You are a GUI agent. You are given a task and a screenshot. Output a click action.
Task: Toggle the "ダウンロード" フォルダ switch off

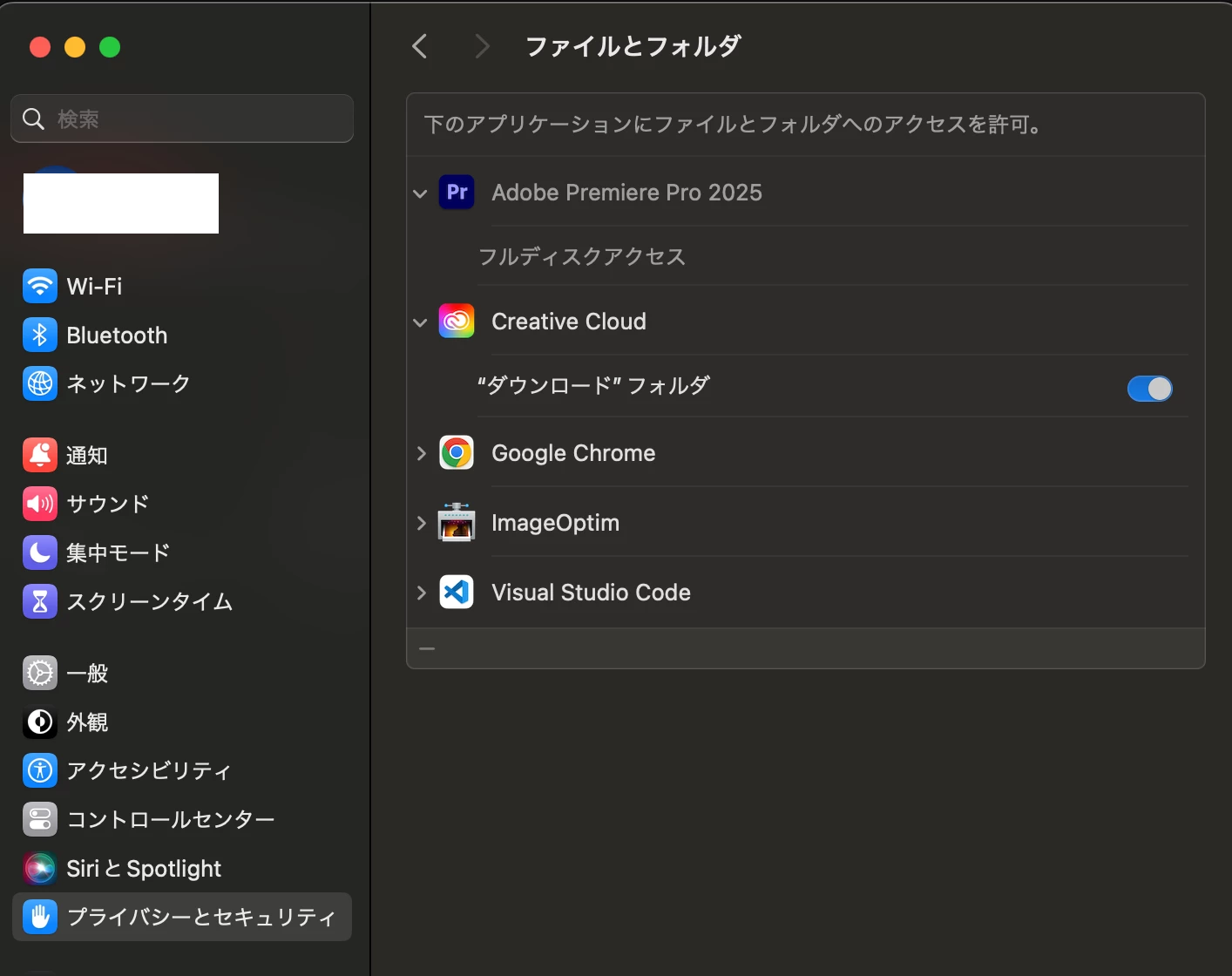(1150, 389)
